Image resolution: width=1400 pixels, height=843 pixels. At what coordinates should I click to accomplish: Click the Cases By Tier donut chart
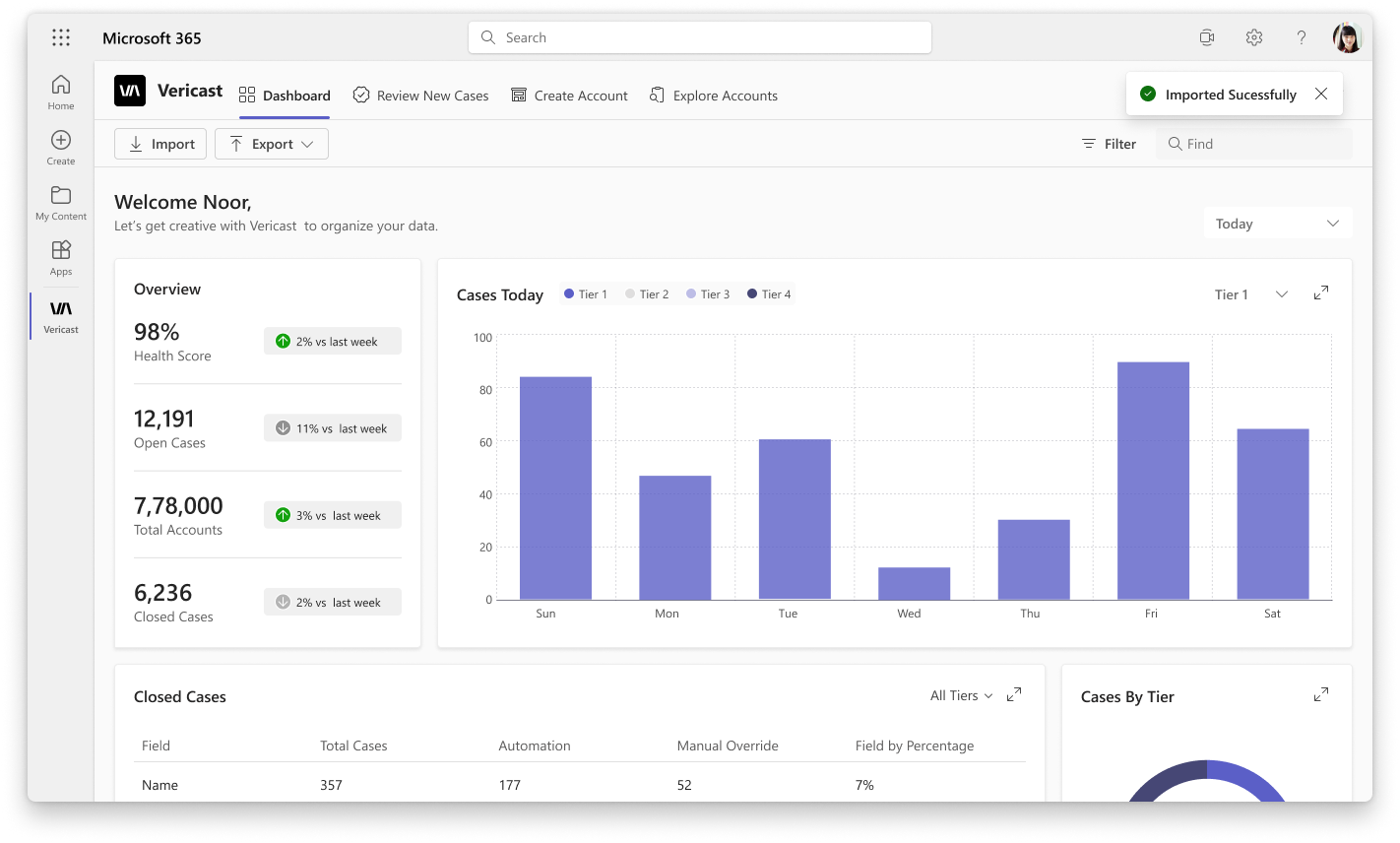pyautogui.click(x=1207, y=781)
